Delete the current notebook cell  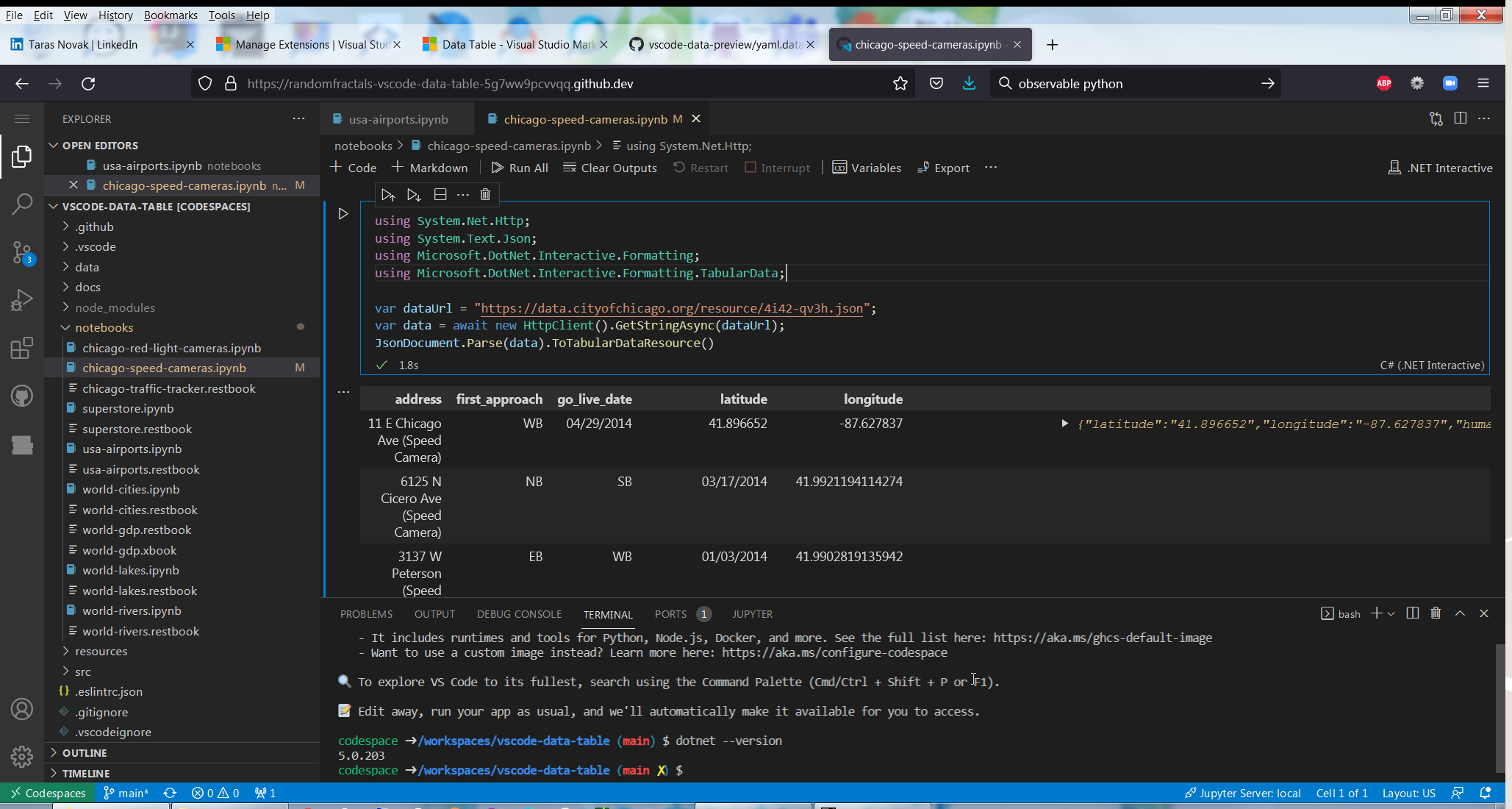point(485,194)
